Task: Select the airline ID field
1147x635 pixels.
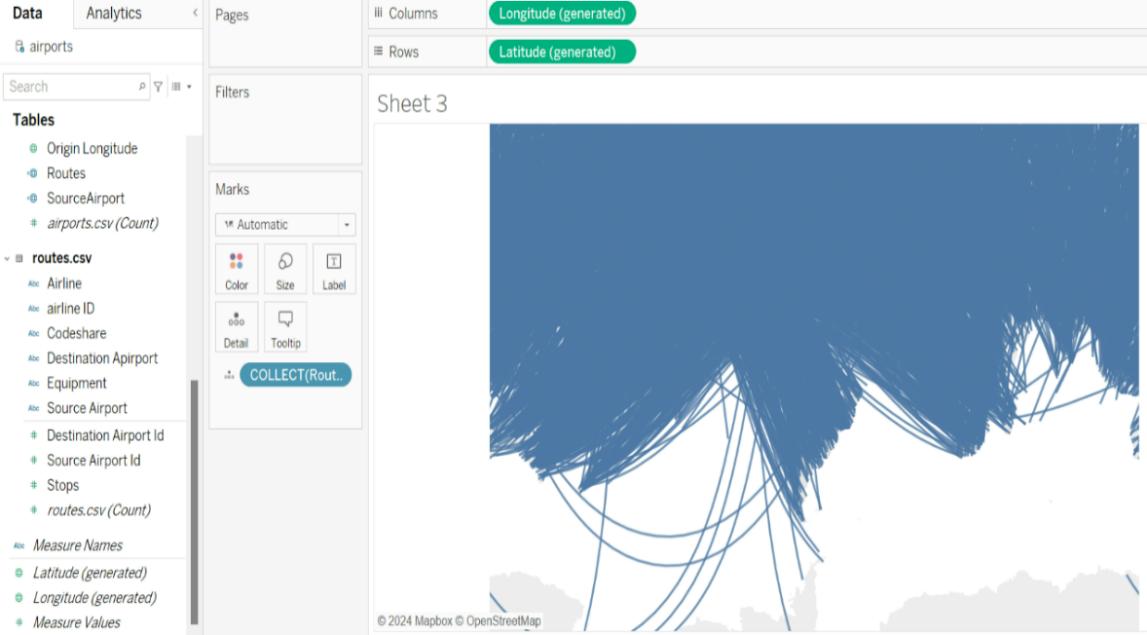Action: coord(70,308)
